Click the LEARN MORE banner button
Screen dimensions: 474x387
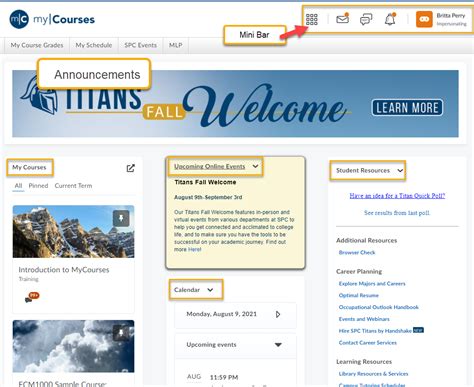407,108
